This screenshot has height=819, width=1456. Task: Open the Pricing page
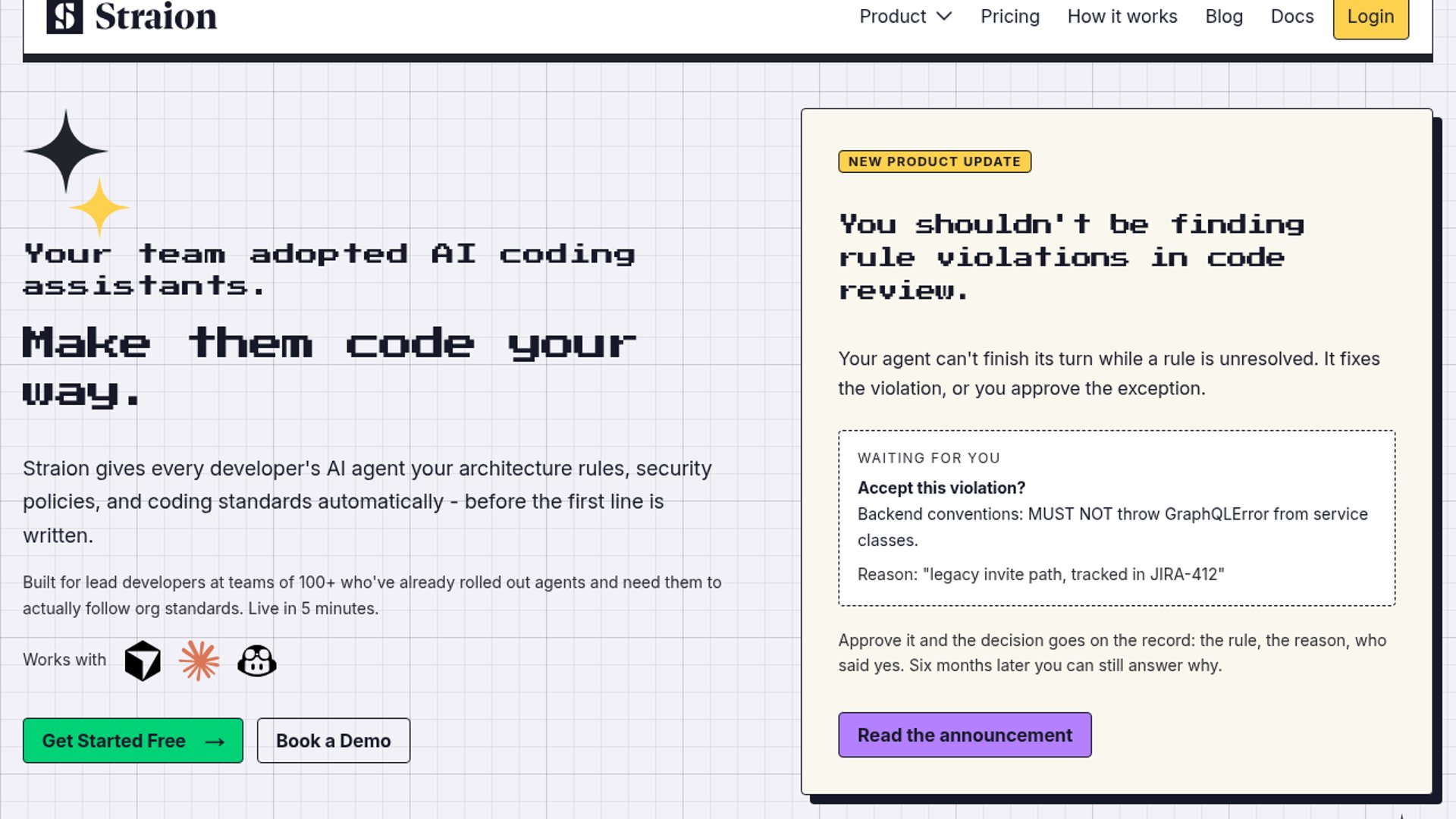point(1009,16)
